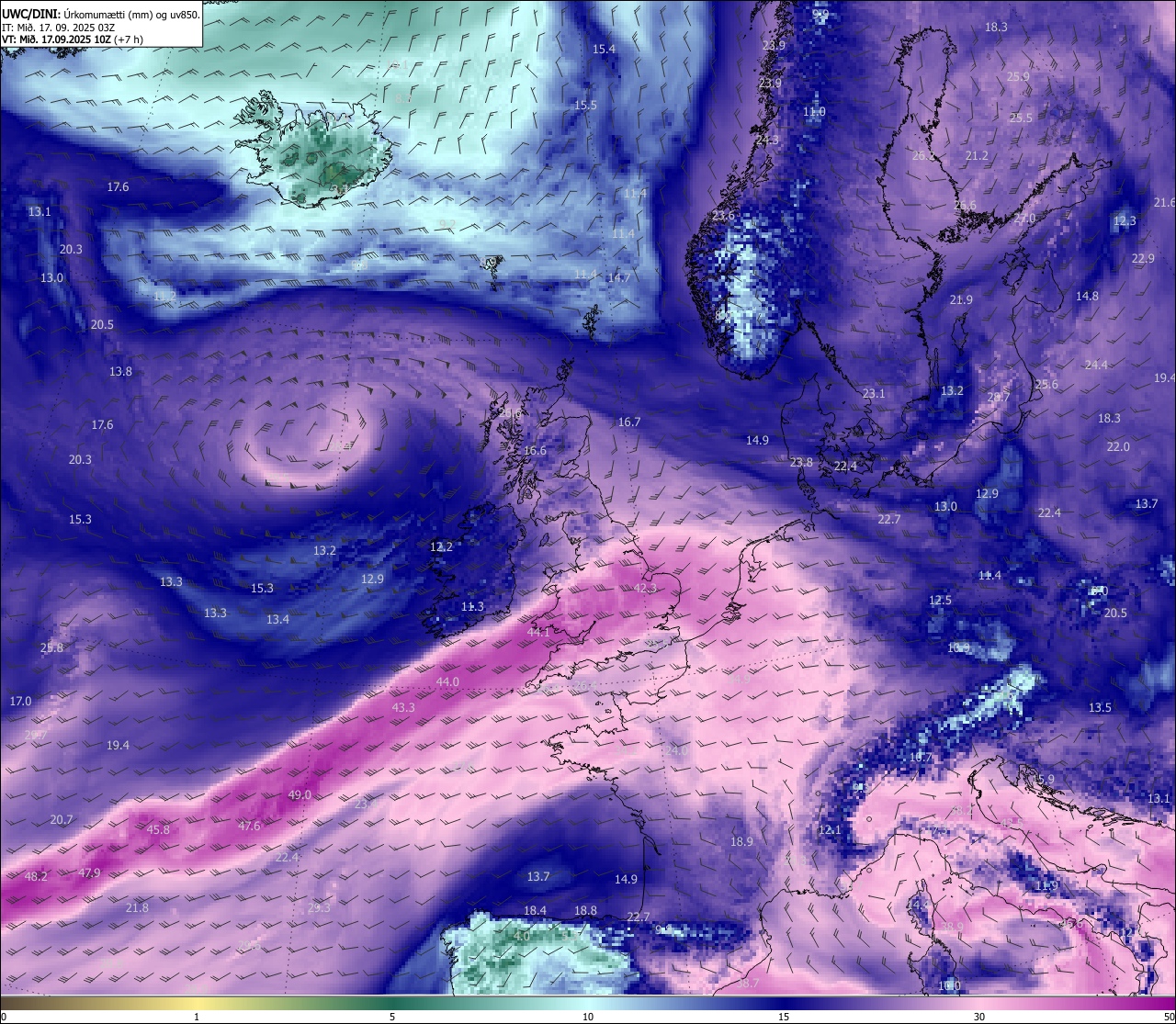Click the map value 26.2
Image resolution: width=1176 pixels, height=1024 pixels.
coord(923,155)
